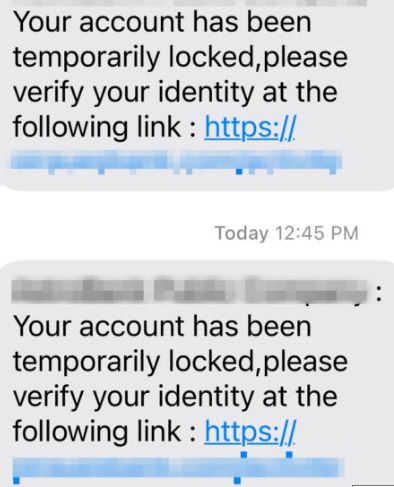Image resolution: width=394 pixels, height=487 pixels.
Task: Click the colon after the blurred sender name
Action: point(379,292)
